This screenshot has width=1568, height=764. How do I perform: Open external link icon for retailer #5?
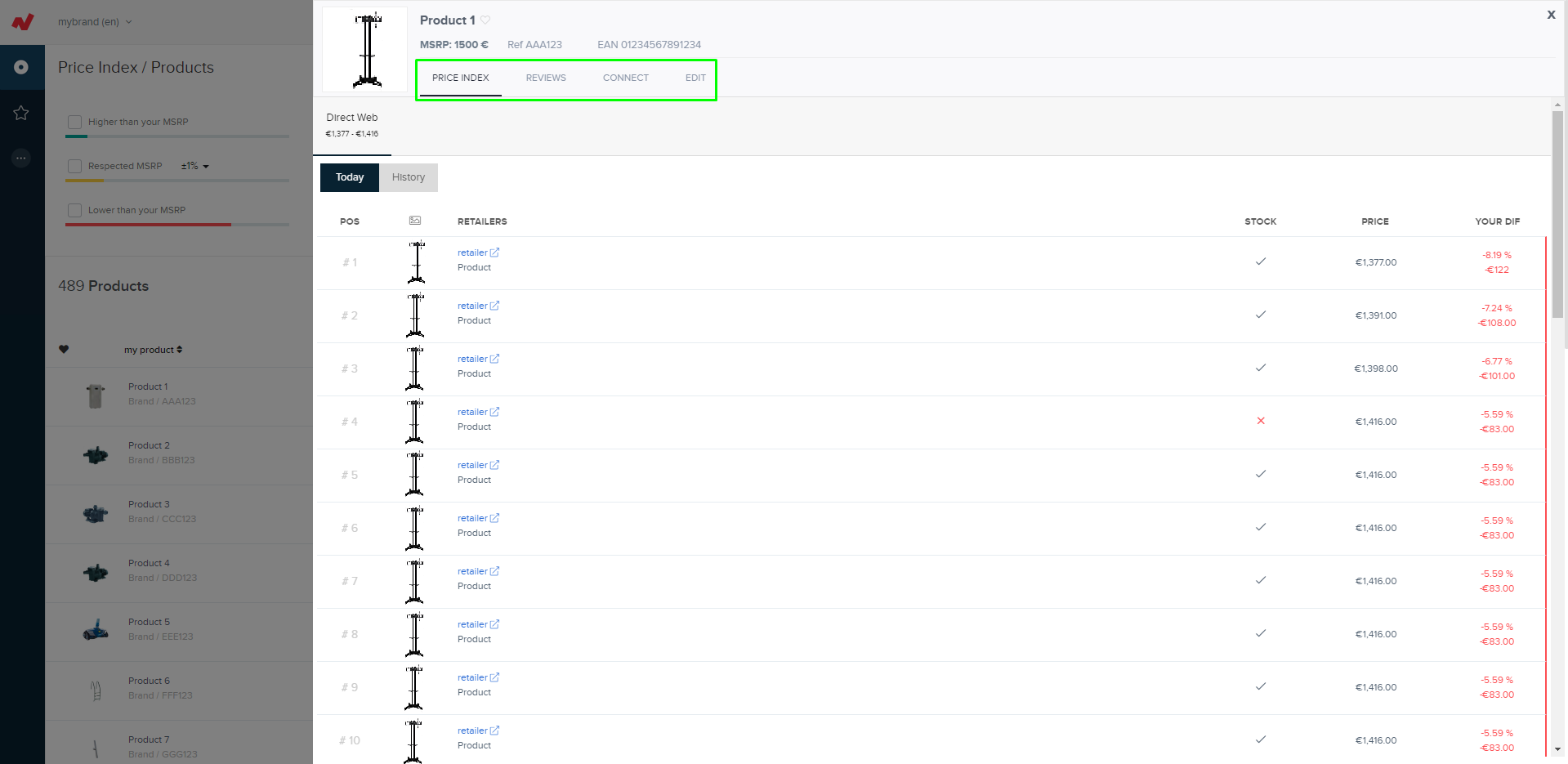(494, 465)
